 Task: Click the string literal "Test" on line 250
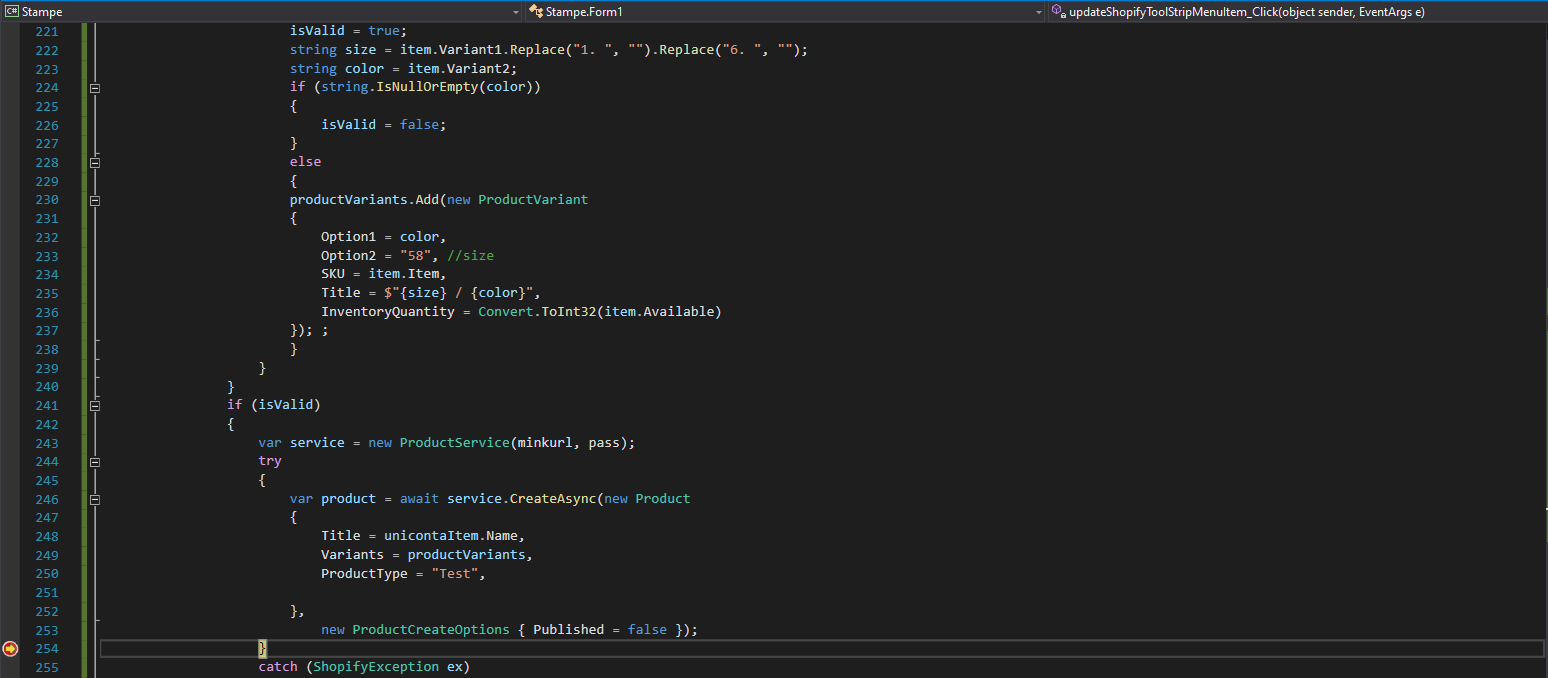(455, 573)
